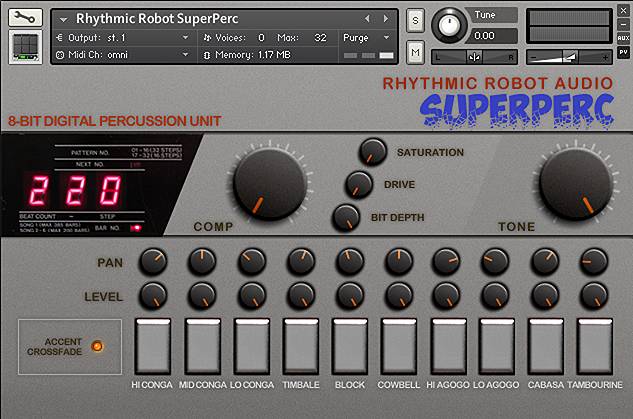This screenshot has width=633, height=419.
Task: Click the Memory 1.17 MB readout
Action: [x=247, y=54]
